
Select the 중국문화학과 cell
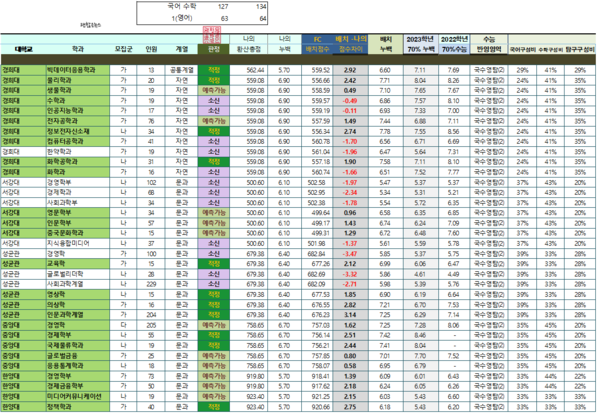click(78, 233)
